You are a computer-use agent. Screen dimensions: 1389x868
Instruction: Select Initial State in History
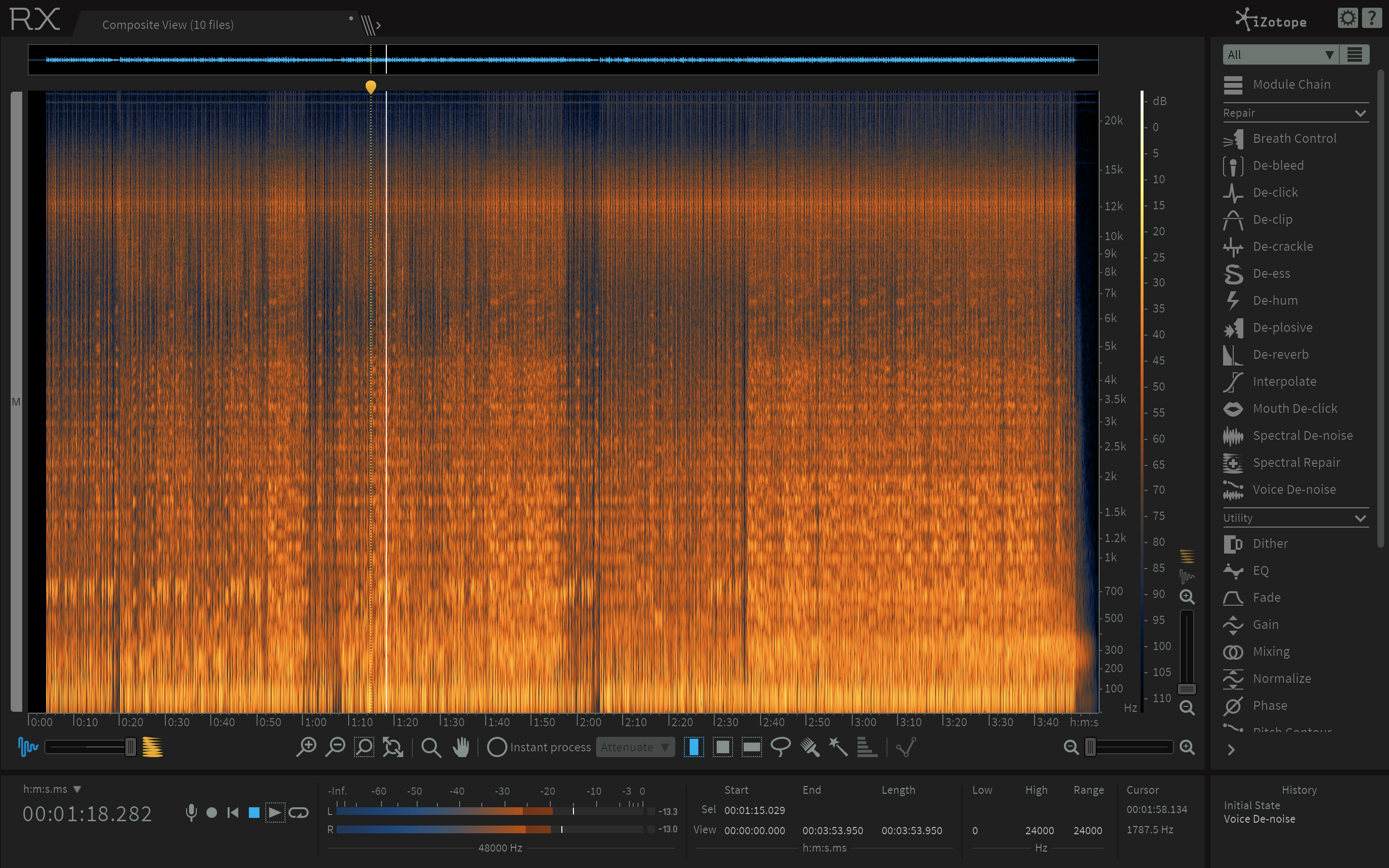pyautogui.click(x=1251, y=805)
